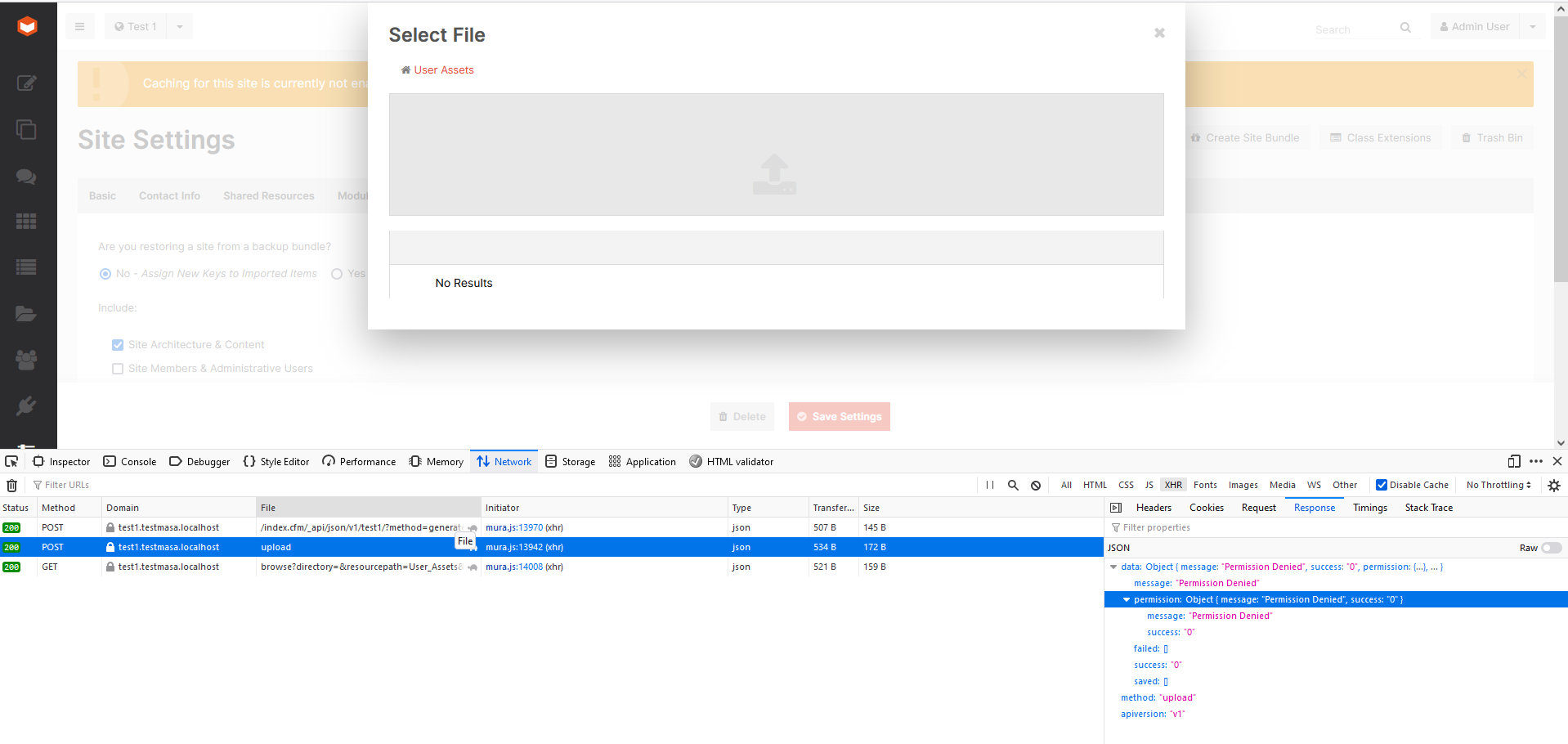Click the Filter URLs input field
Screen dimensions: 1568x744
point(504,485)
